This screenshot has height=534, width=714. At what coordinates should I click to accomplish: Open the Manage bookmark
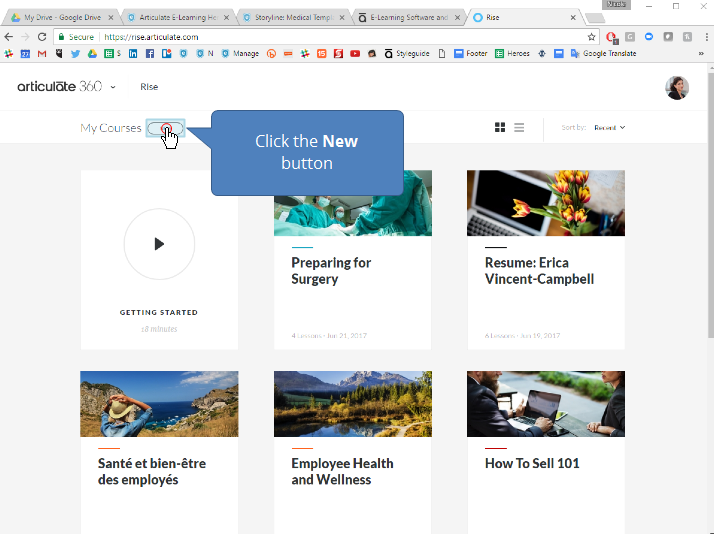pos(240,54)
